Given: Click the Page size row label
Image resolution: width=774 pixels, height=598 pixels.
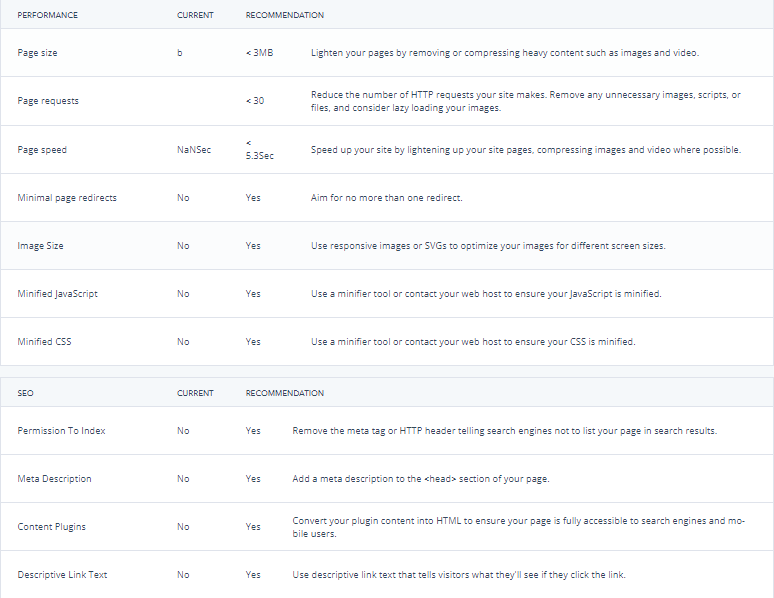Looking at the screenshot, I should 37,53.
